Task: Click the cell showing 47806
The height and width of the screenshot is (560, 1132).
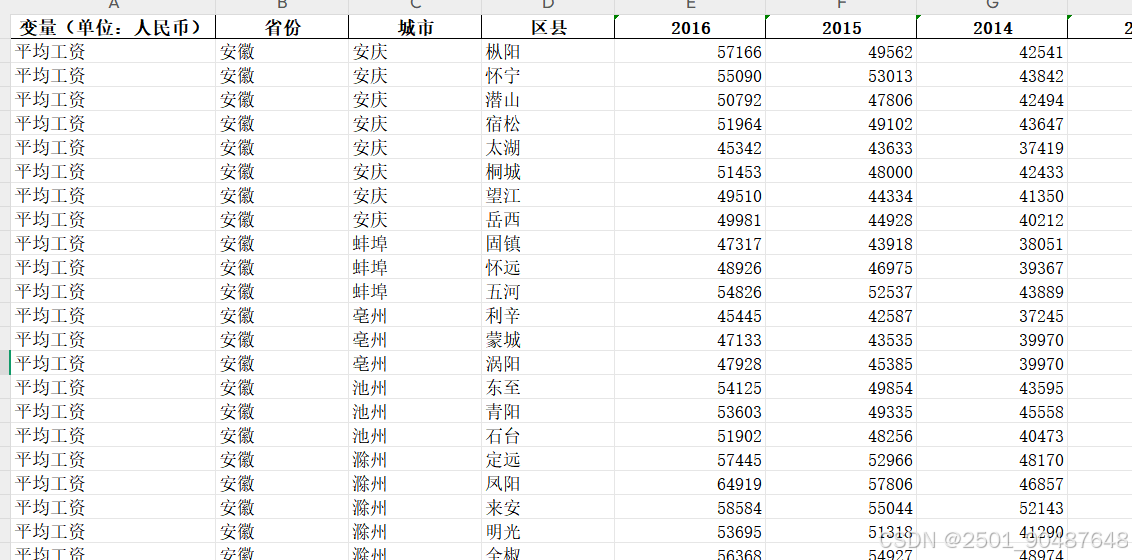Action: [841, 99]
